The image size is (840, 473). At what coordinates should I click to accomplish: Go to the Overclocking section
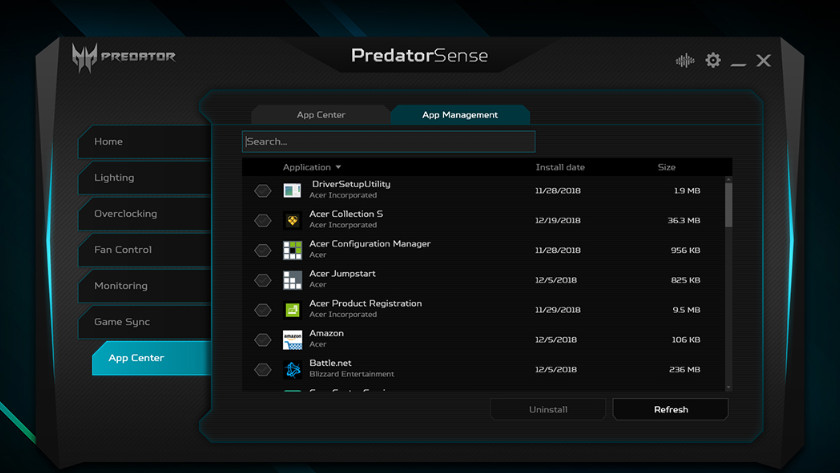tap(125, 214)
